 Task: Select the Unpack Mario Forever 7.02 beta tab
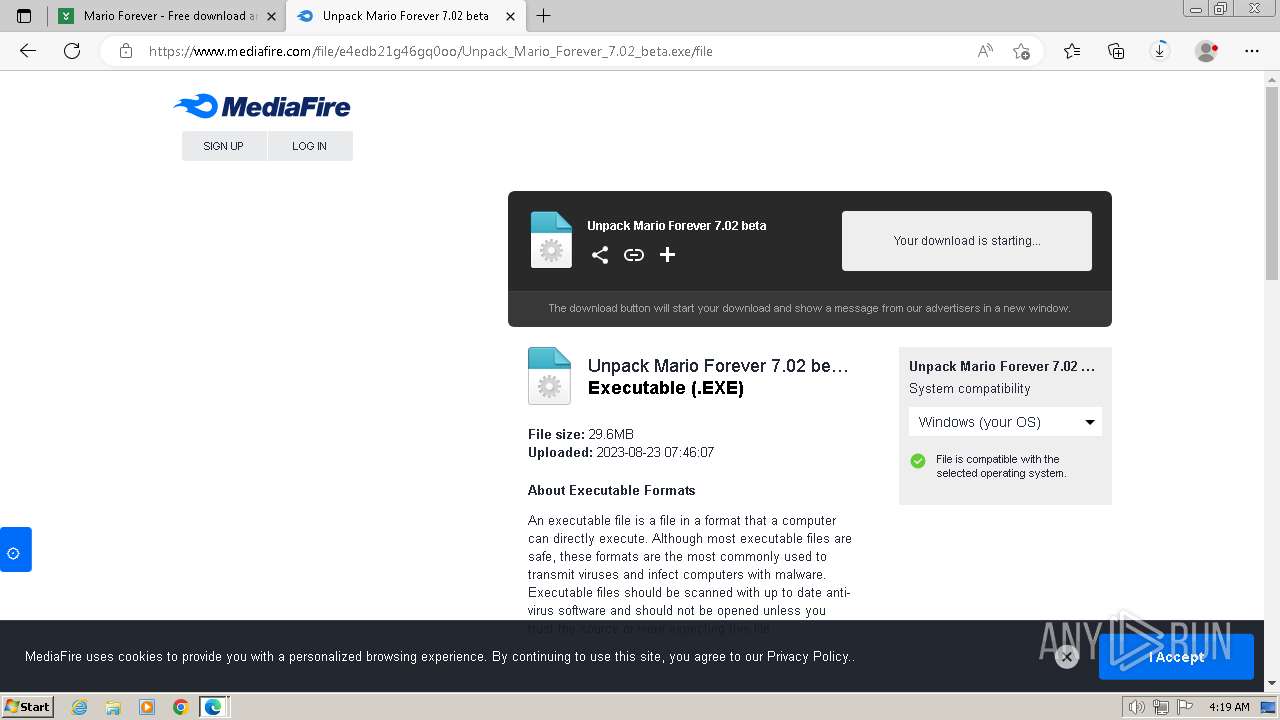point(405,16)
